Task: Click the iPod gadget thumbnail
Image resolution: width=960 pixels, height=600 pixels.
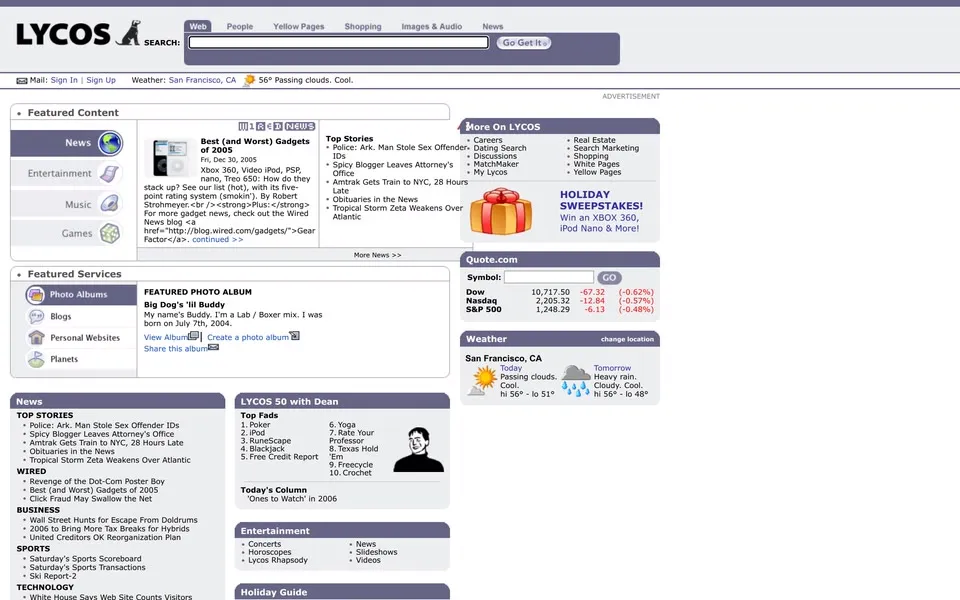Action: 170,158
